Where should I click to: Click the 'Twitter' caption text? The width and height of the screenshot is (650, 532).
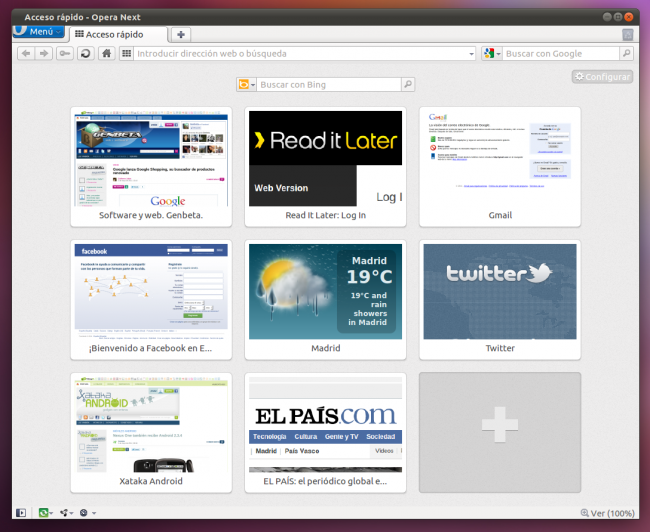tap(500, 348)
